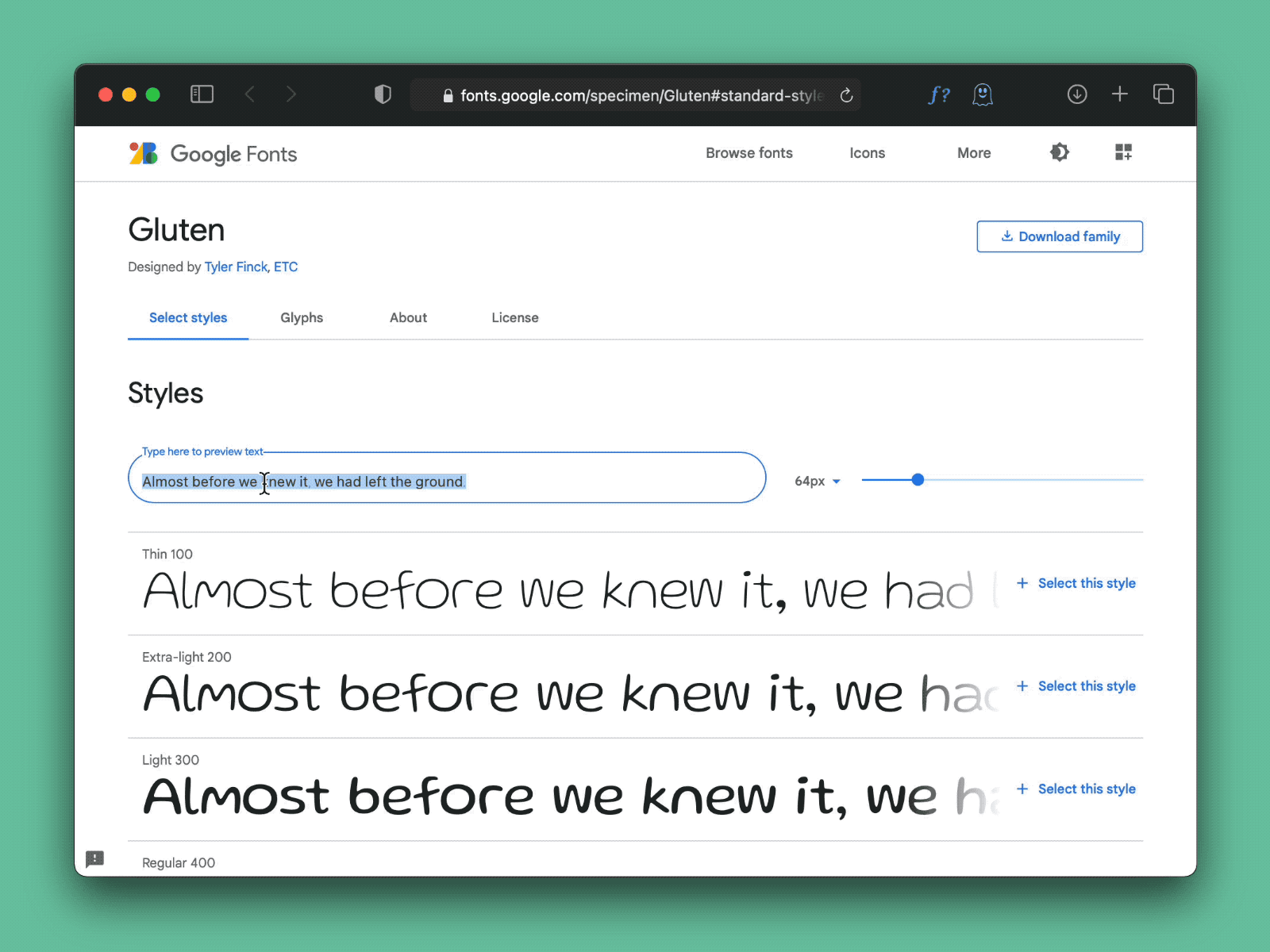
Task: Click the Google Fonts logo
Action: coord(213,154)
